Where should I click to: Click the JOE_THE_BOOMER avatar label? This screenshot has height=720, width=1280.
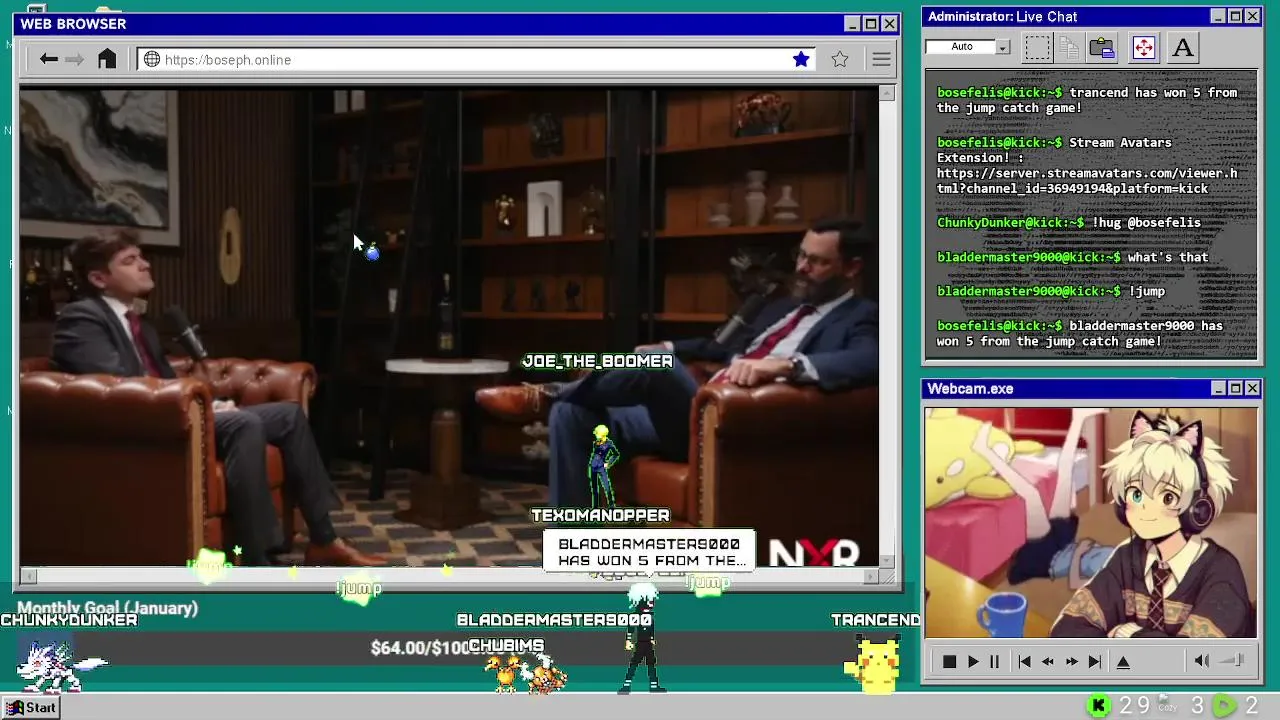point(598,361)
